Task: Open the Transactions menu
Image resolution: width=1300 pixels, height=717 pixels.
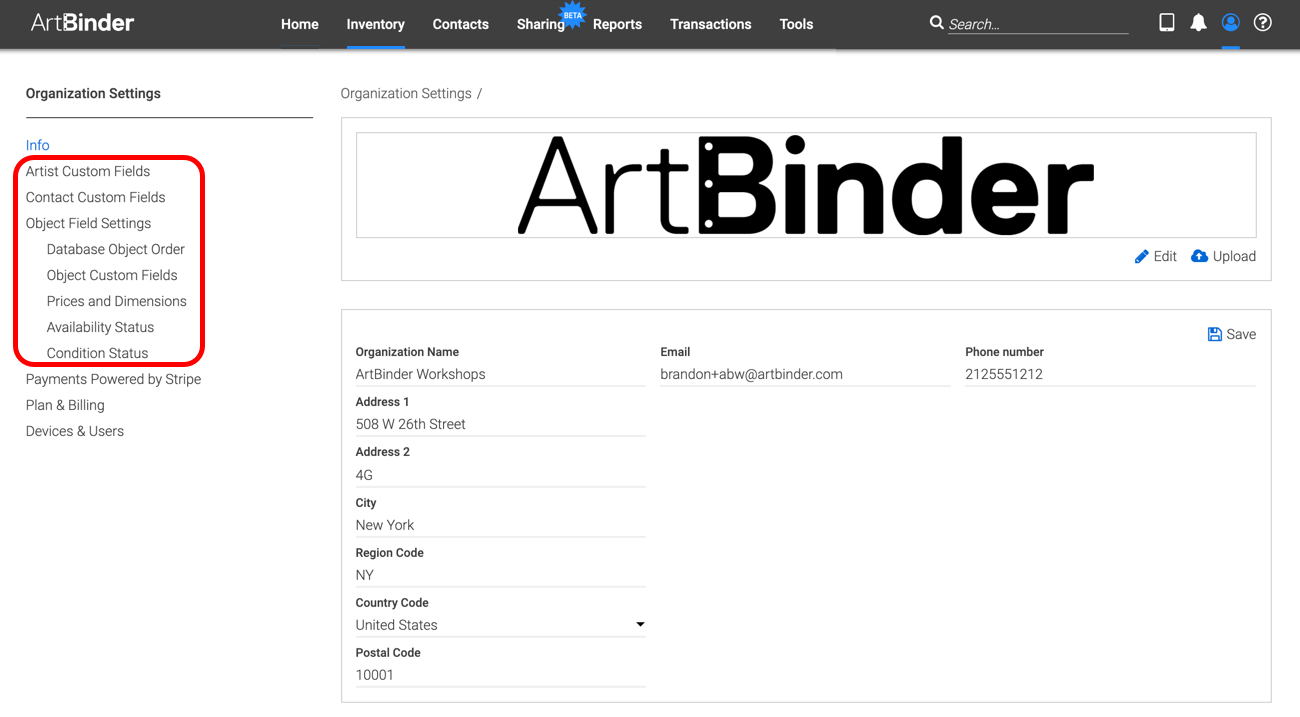Action: click(x=711, y=24)
